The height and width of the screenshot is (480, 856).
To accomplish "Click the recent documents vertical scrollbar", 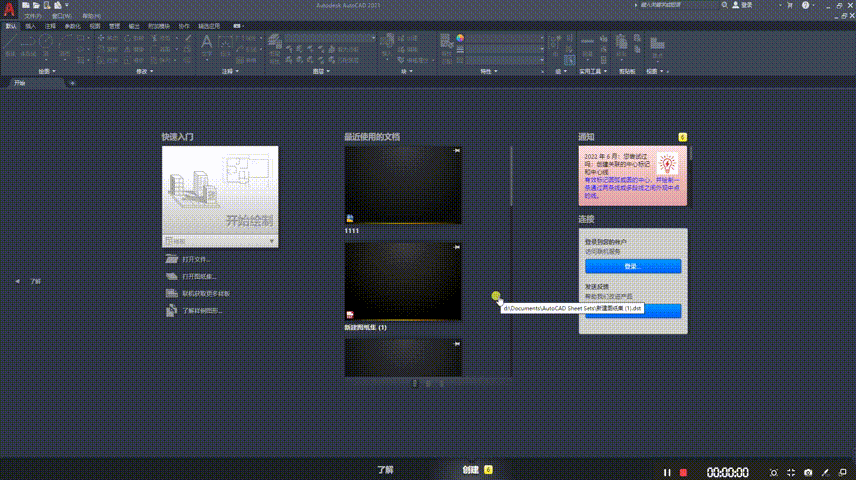I will 511,176.
